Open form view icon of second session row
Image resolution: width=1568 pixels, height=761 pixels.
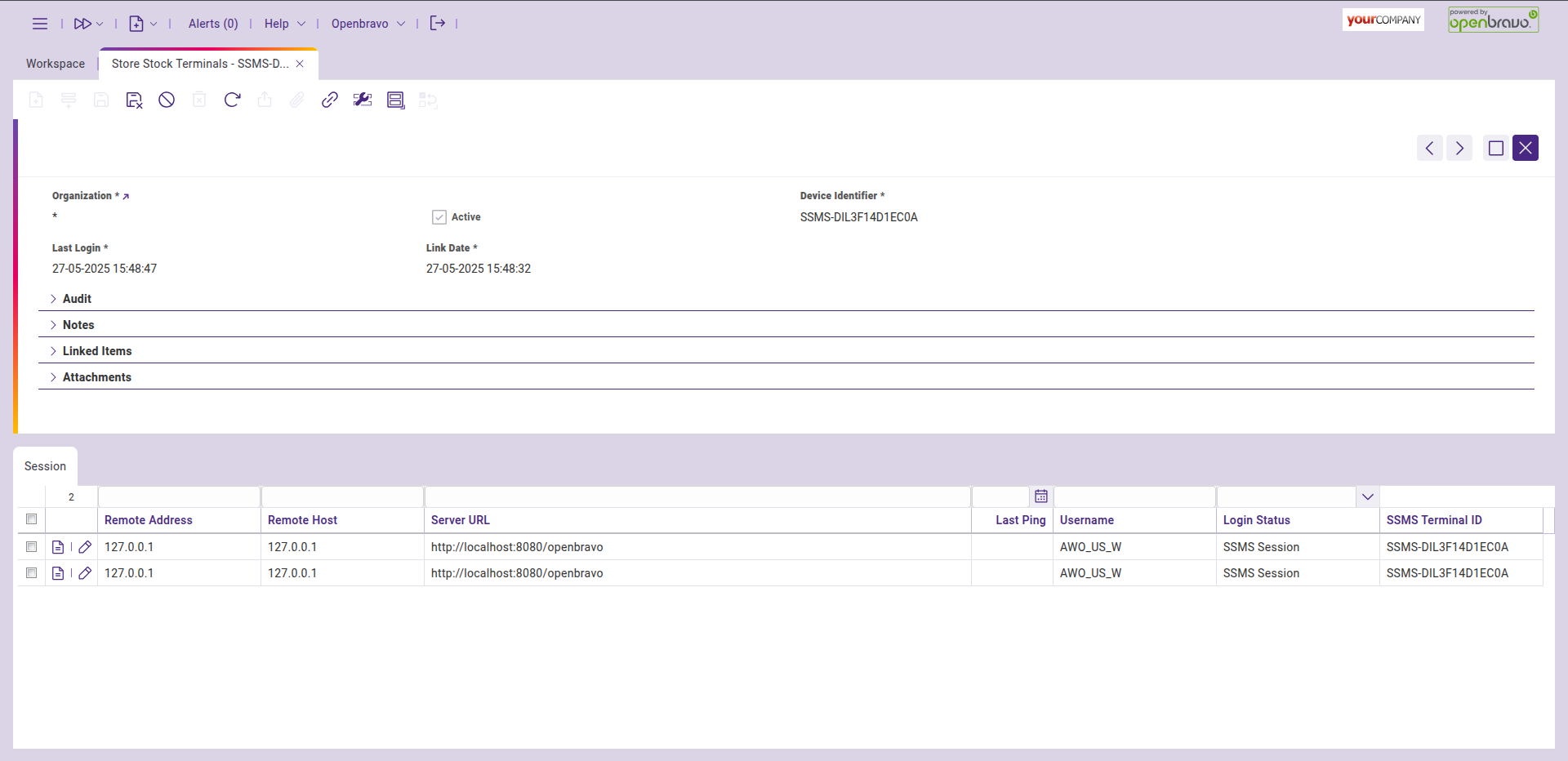(58, 573)
